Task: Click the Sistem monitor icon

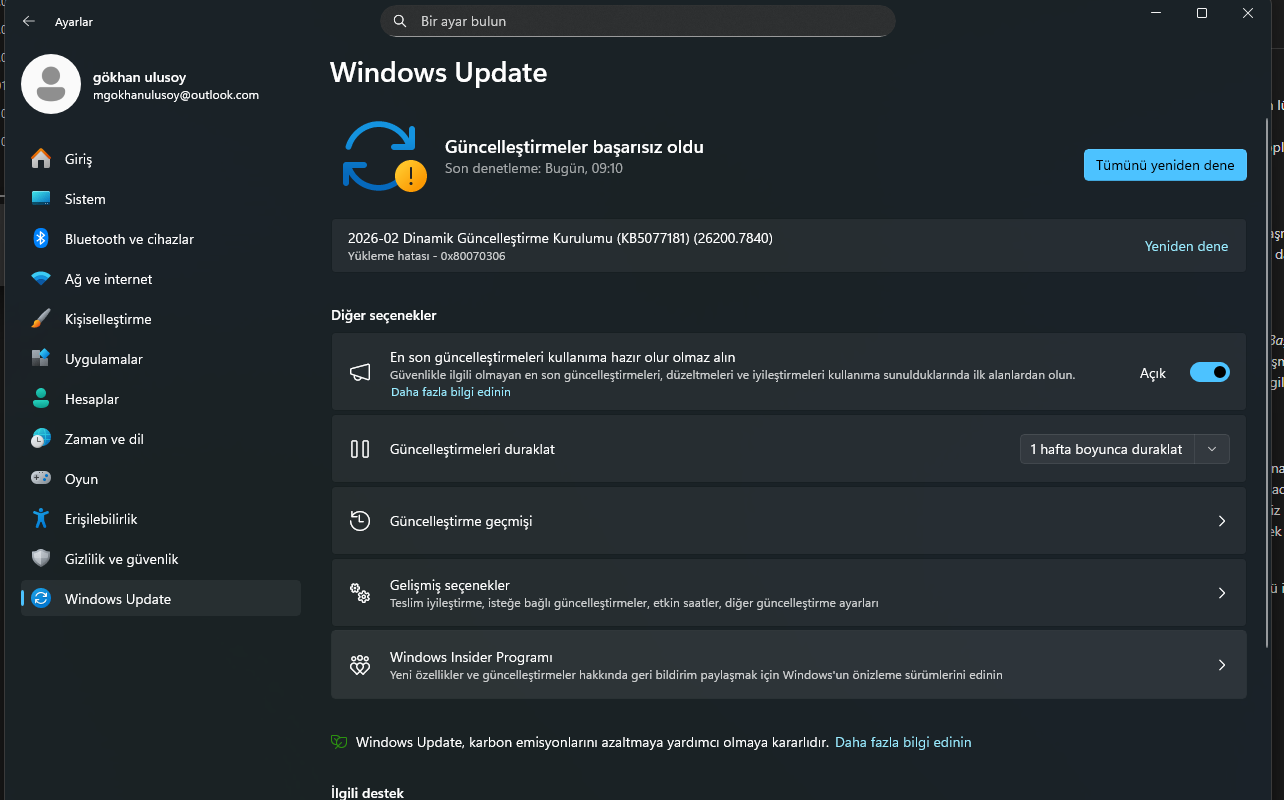Action: [x=41, y=199]
